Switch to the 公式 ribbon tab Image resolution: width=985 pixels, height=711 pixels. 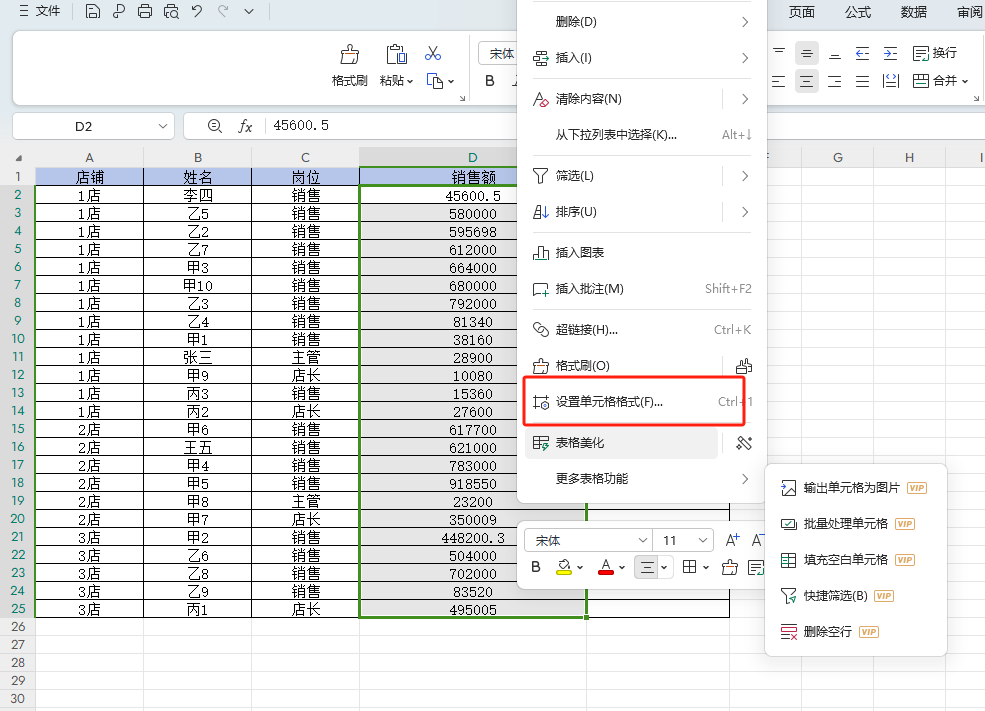(858, 13)
